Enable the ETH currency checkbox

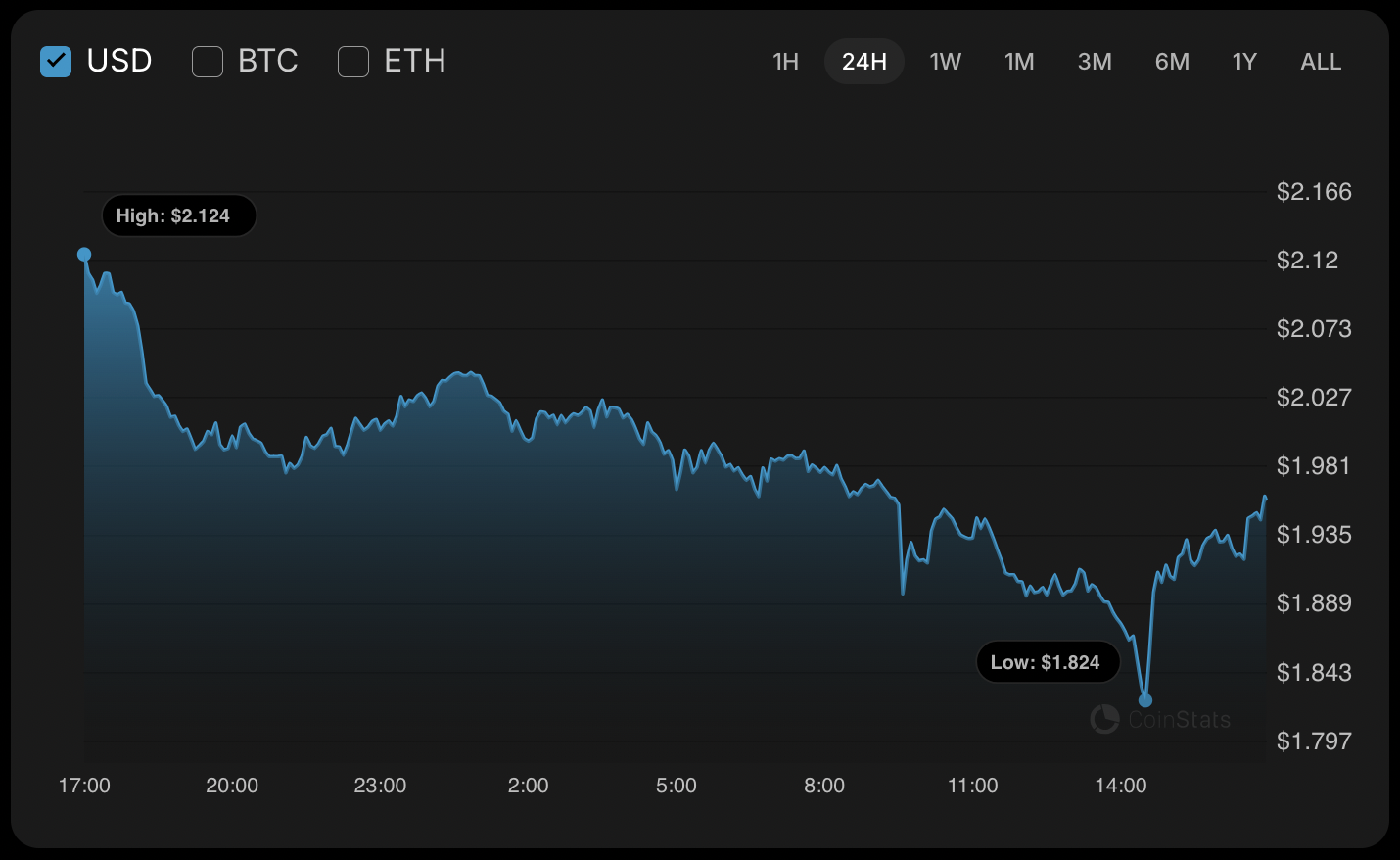point(353,62)
